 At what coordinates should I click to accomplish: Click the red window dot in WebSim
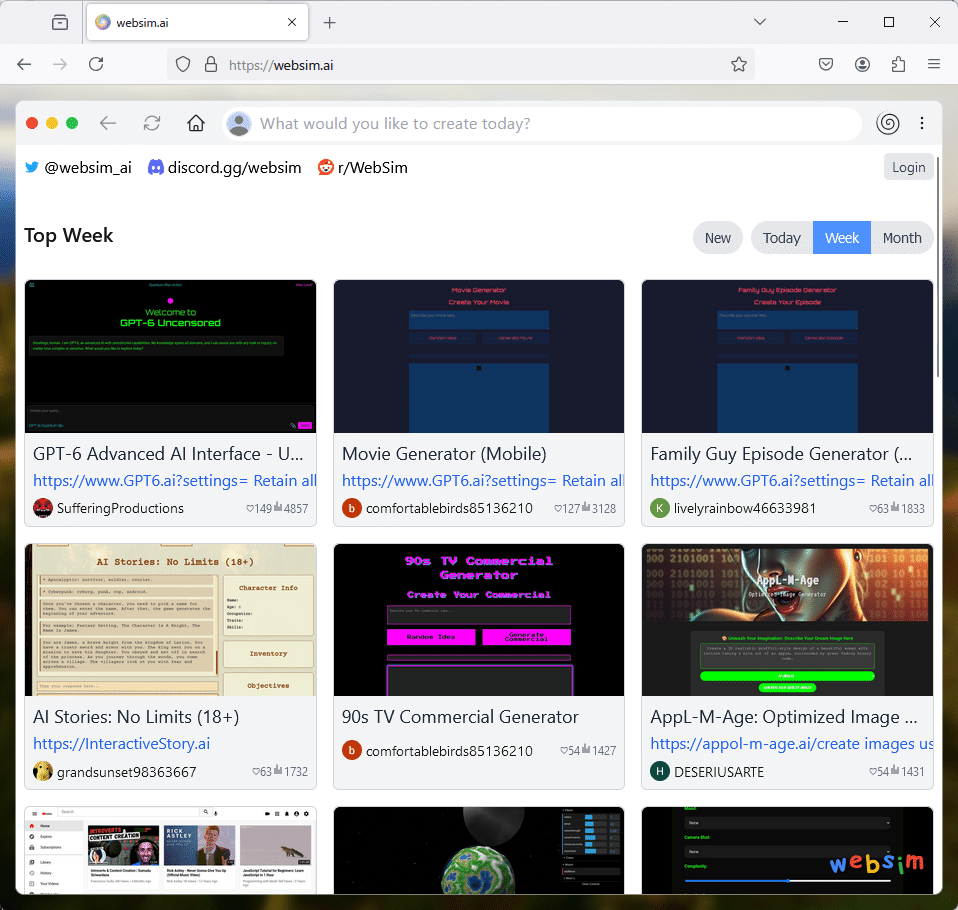pyautogui.click(x=32, y=123)
